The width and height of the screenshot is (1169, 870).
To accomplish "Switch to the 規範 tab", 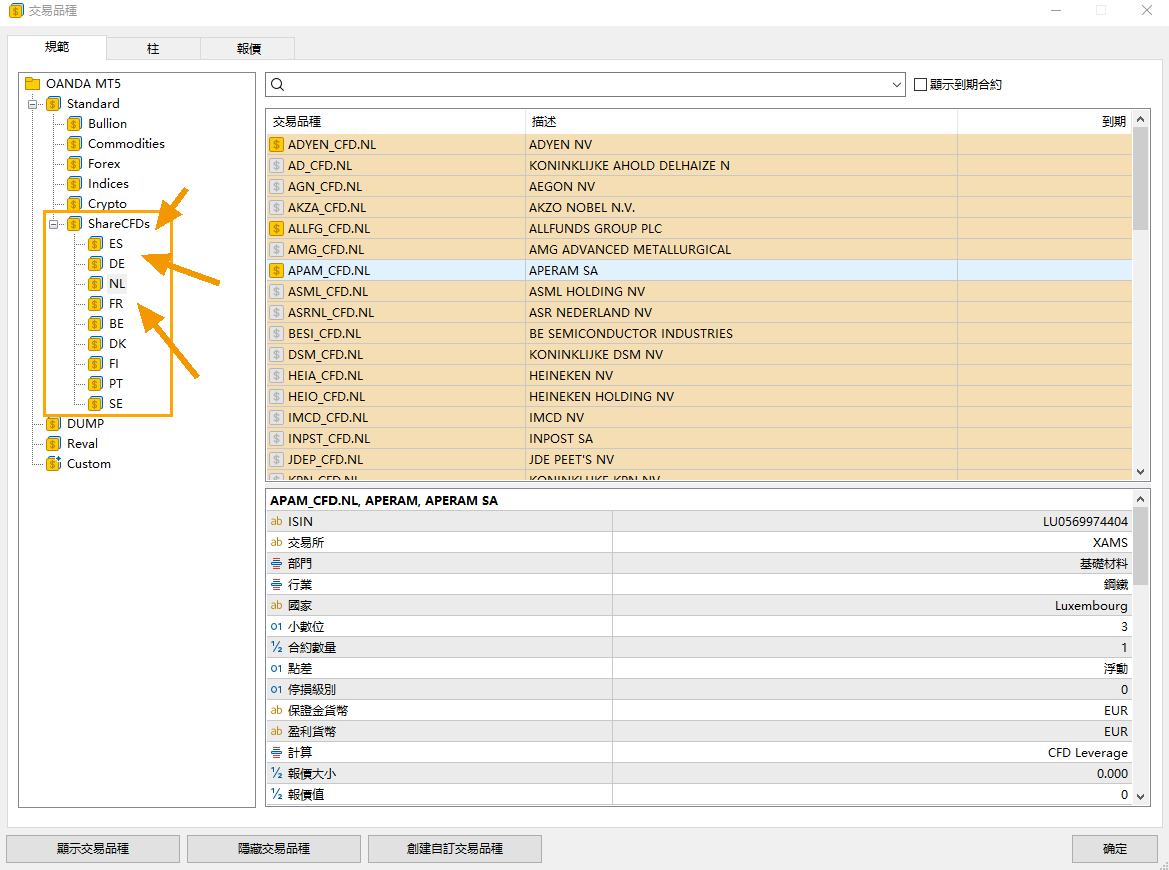I will [57, 47].
